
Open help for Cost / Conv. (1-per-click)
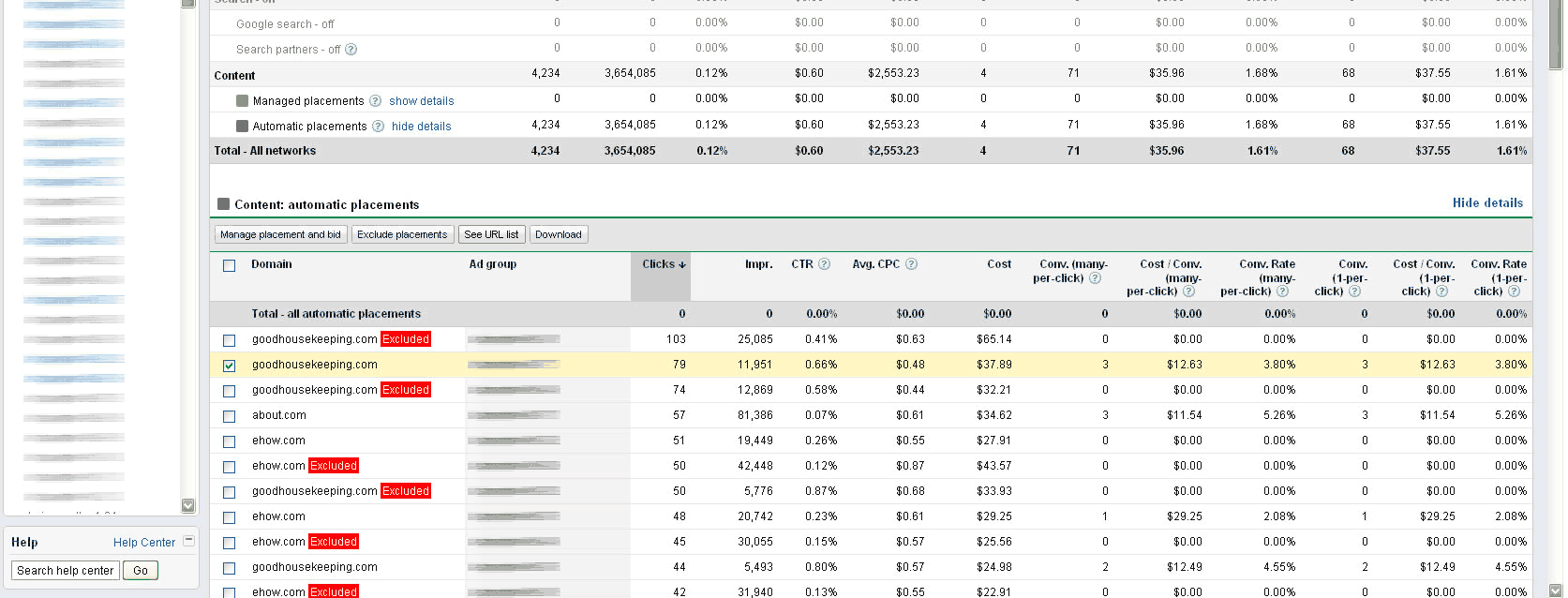pos(1441,292)
